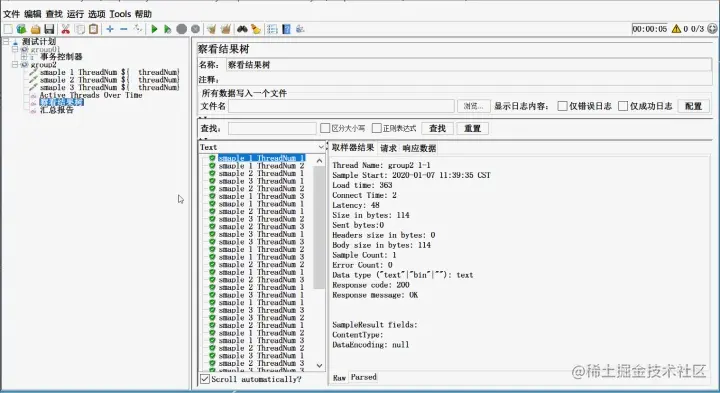Open the 编辑 menu

33,14
